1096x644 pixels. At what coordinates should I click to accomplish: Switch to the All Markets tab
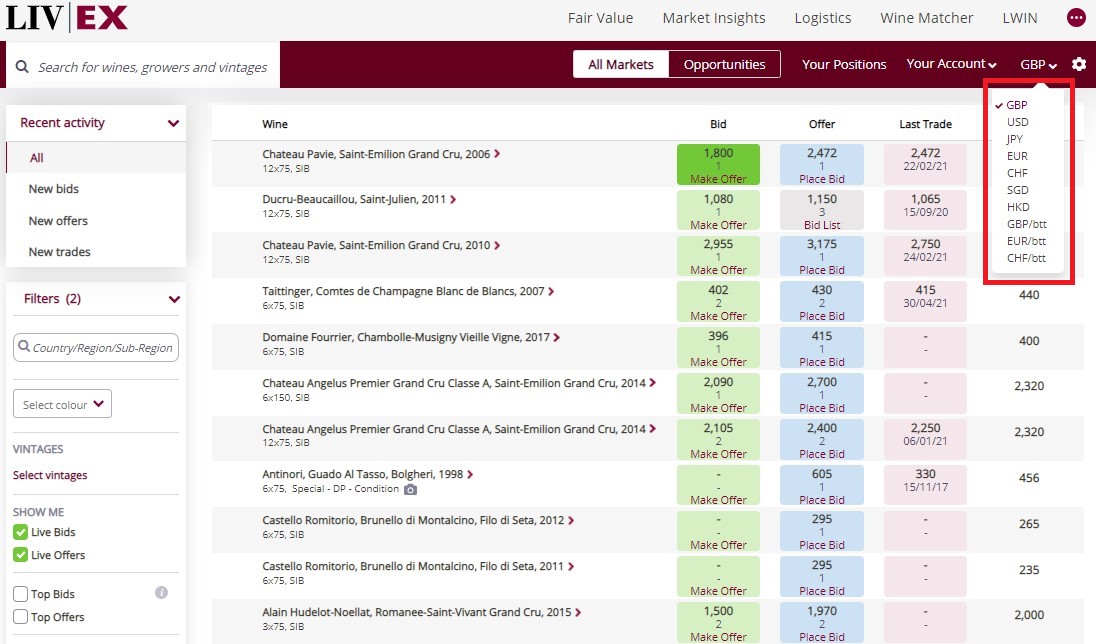point(621,64)
